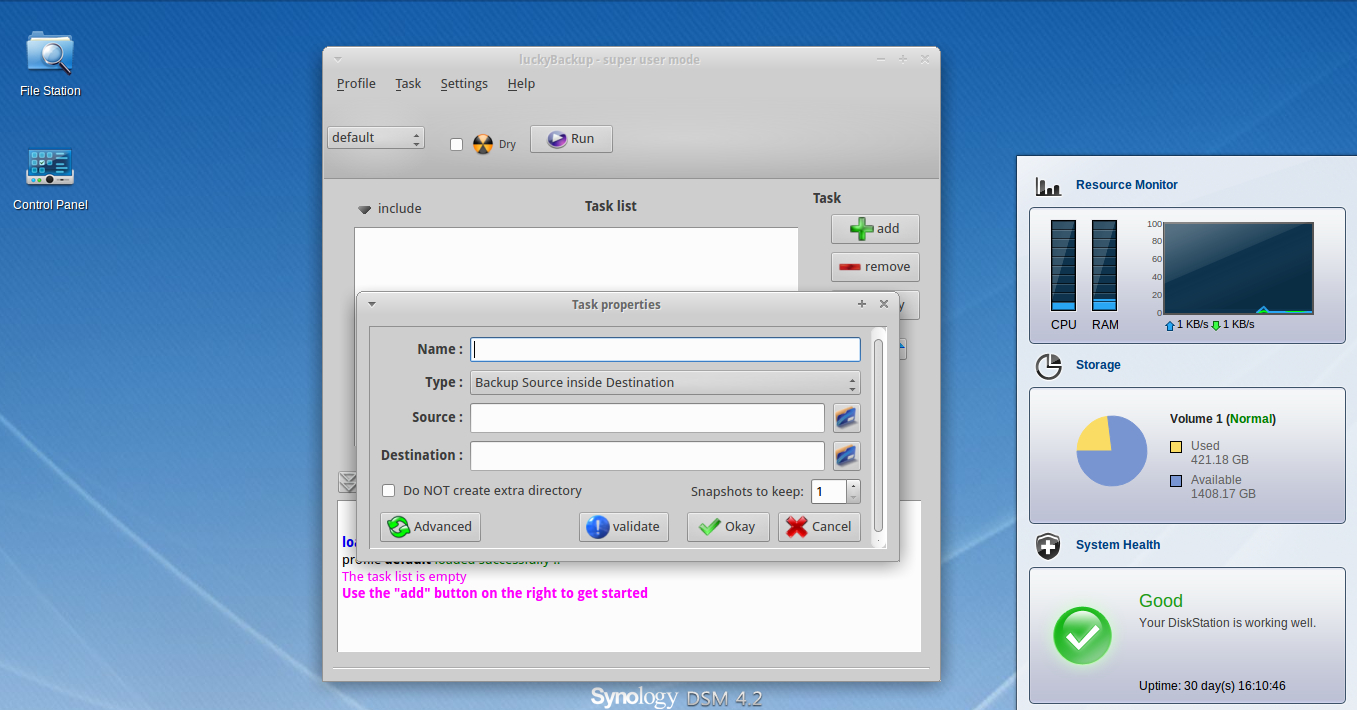Click the validate button
Viewport: 1357px width, 710px height.
point(624,527)
